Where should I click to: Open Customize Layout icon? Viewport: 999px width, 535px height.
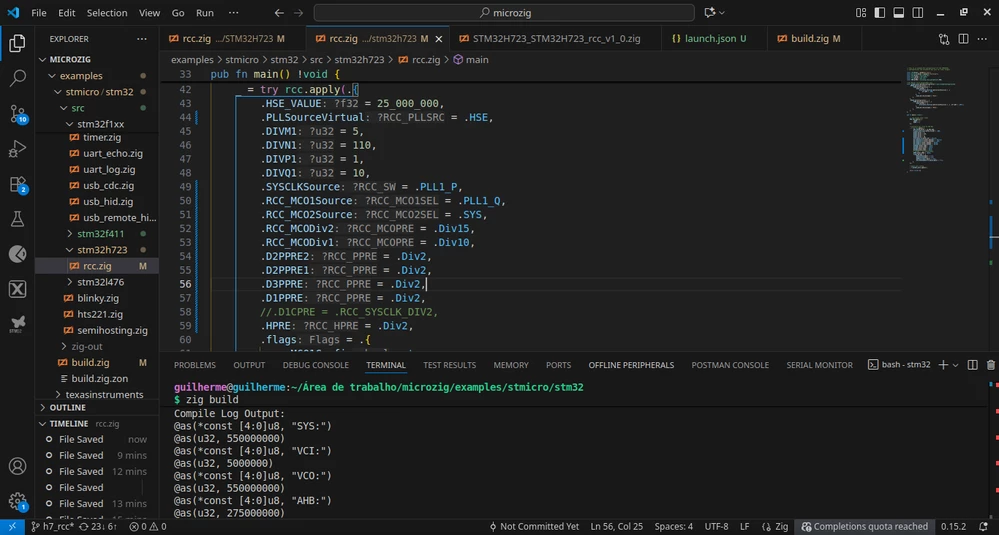[861, 13]
